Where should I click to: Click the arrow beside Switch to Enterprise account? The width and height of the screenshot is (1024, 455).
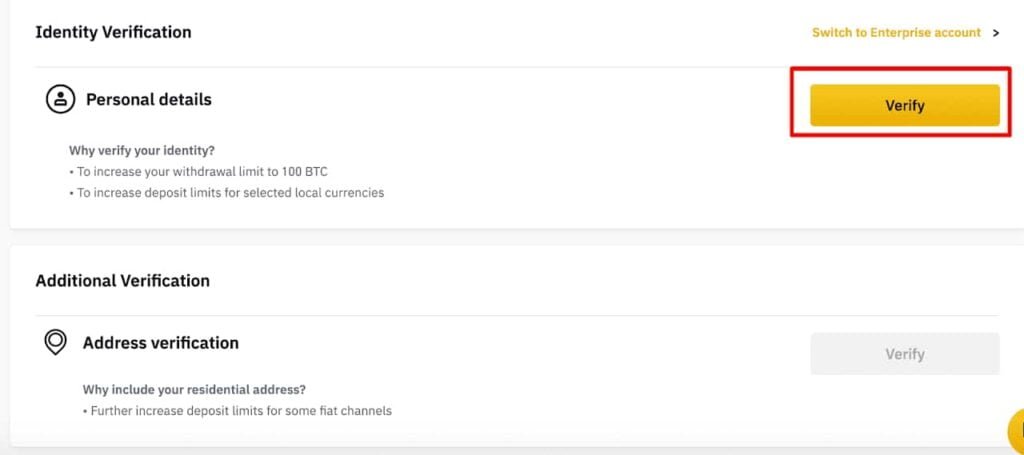996,33
